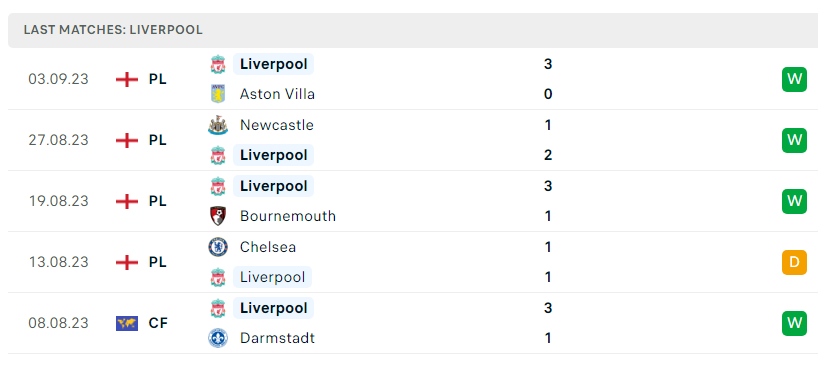Click the Darmstadt club crest
Image resolution: width=818 pixels, height=366 pixels.
(x=218, y=338)
